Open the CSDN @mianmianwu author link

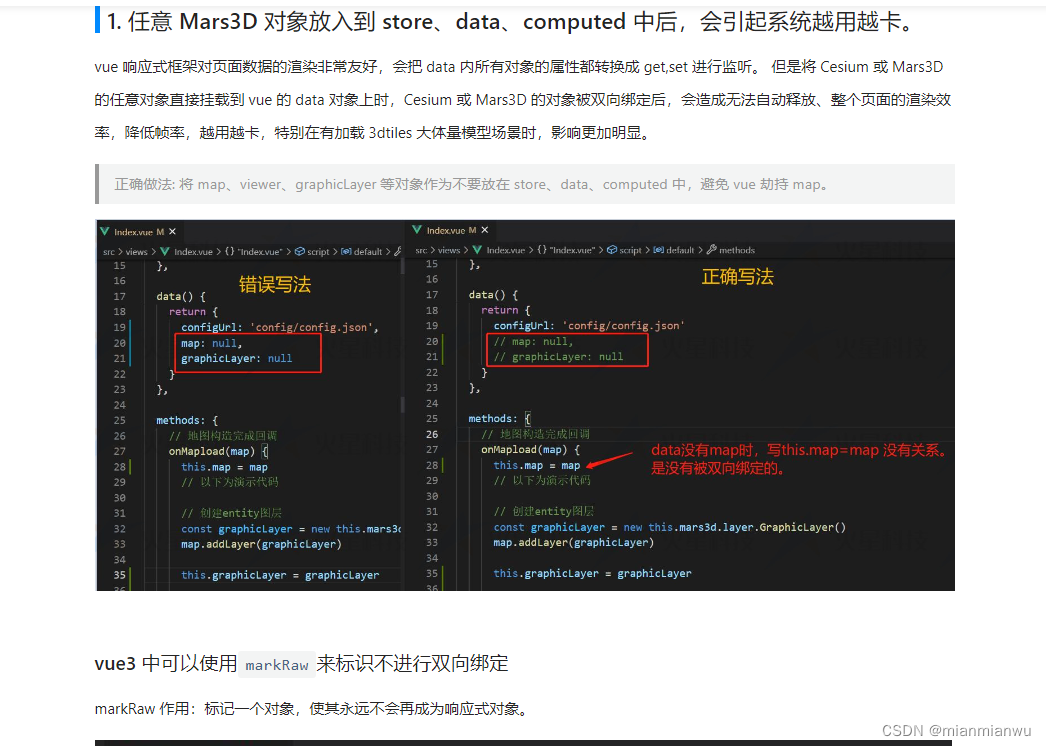[x=957, y=730]
